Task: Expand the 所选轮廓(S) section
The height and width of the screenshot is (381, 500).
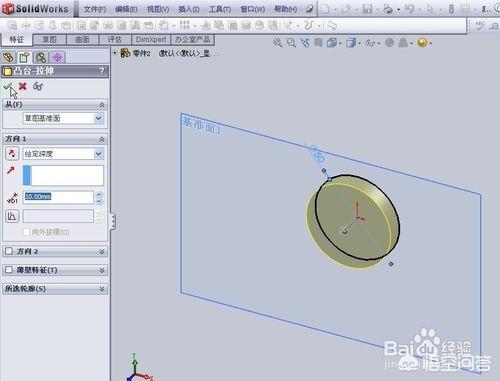Action: [x=55, y=288]
